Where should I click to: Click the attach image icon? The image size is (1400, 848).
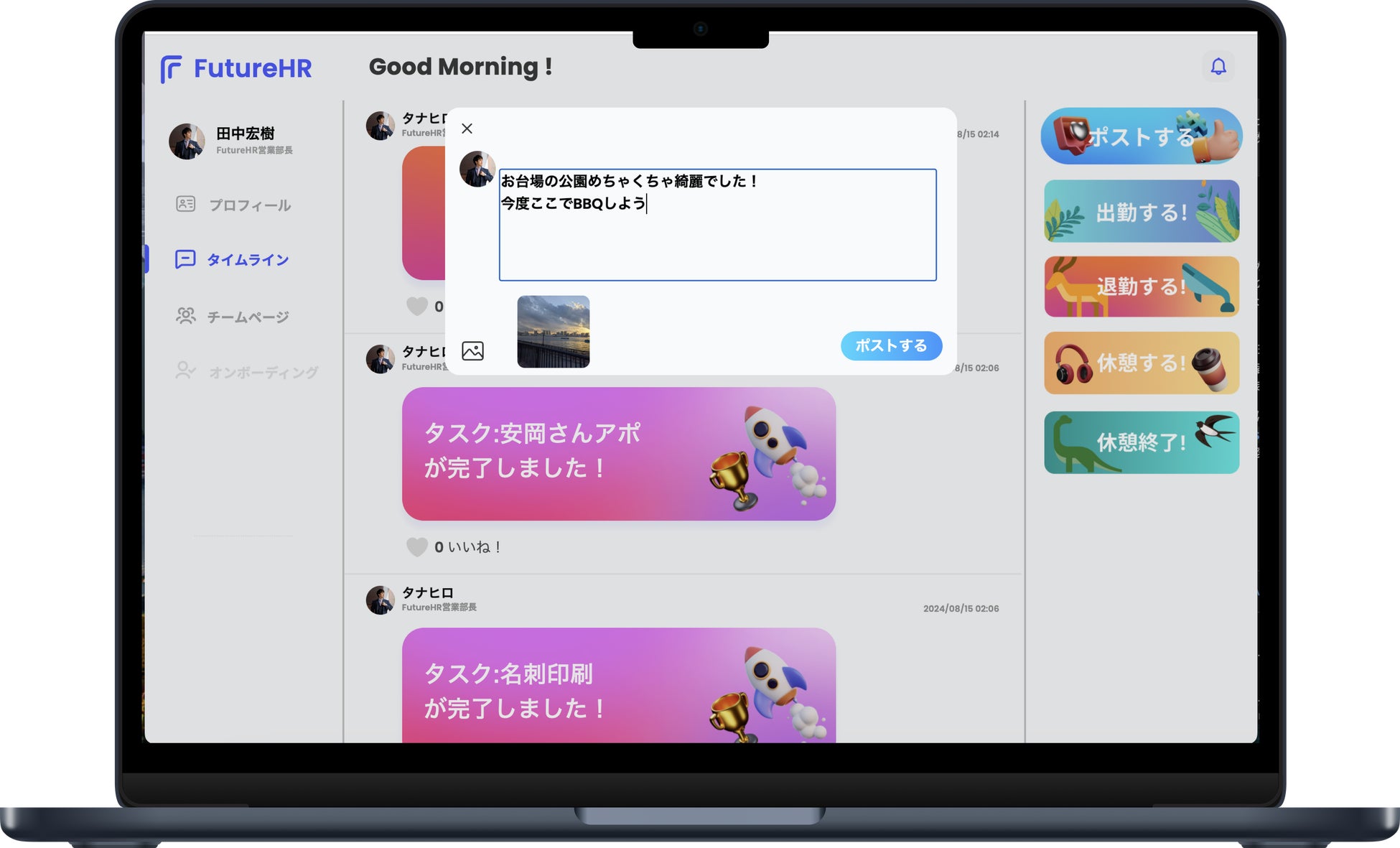click(x=472, y=350)
